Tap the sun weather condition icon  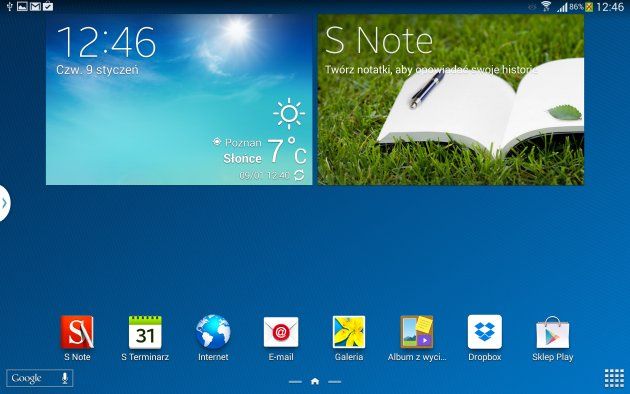click(x=289, y=113)
